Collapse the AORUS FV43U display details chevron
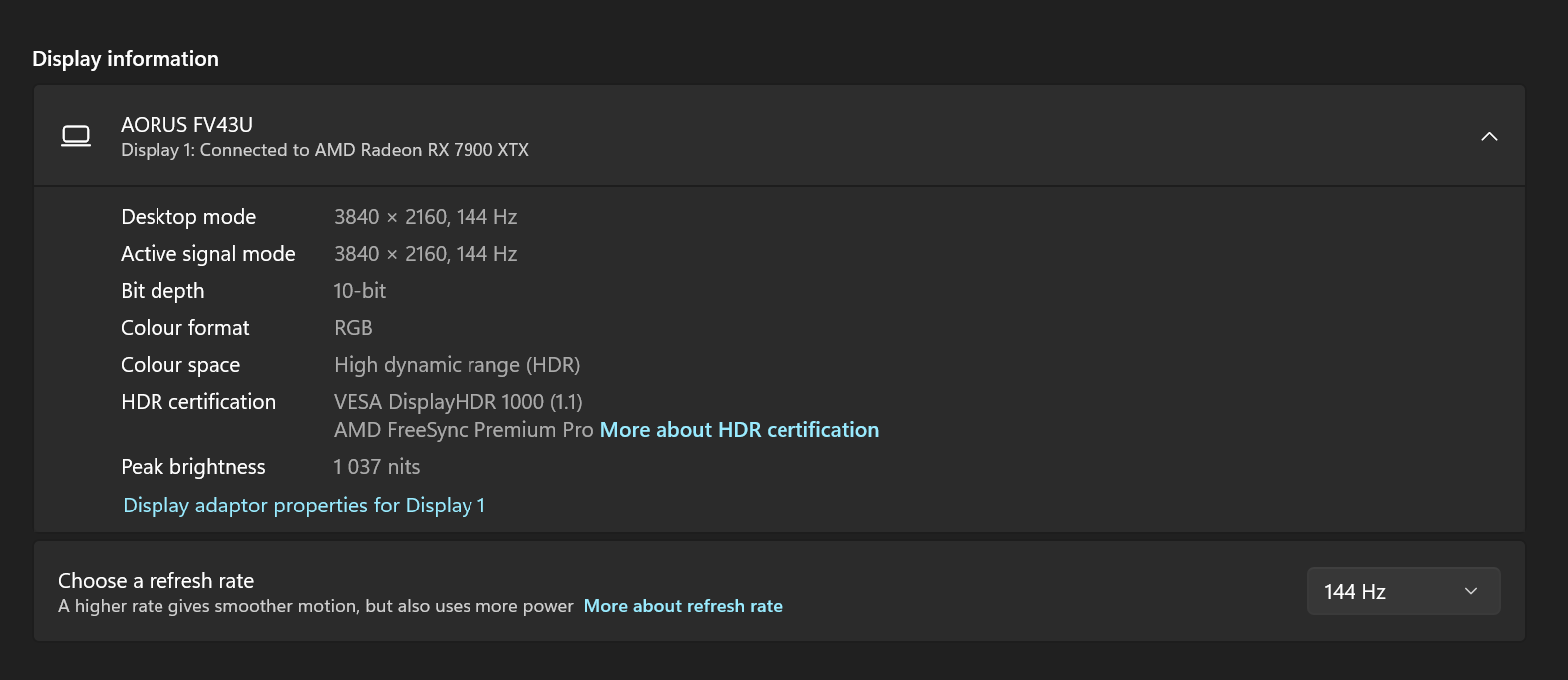Image resolution: width=1568 pixels, height=680 pixels. (x=1489, y=137)
